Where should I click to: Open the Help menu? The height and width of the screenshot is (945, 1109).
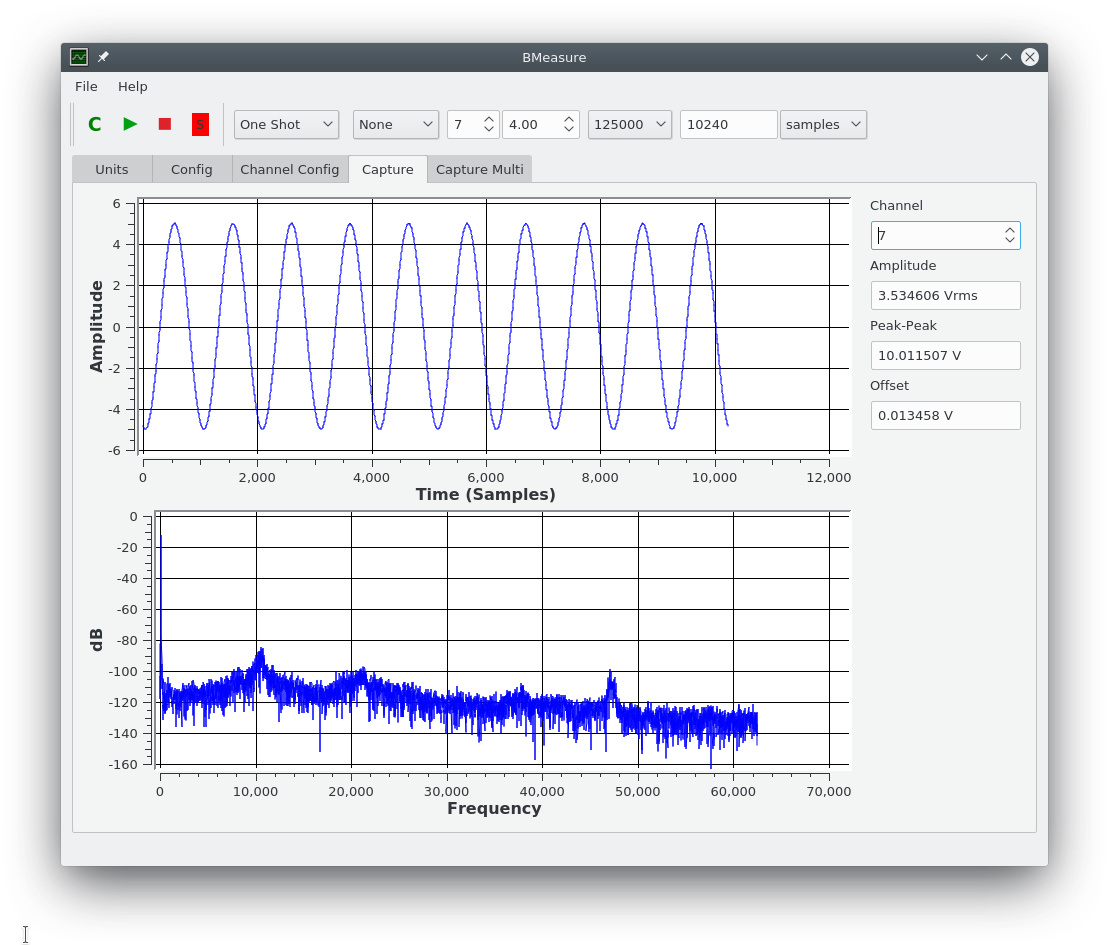point(132,87)
